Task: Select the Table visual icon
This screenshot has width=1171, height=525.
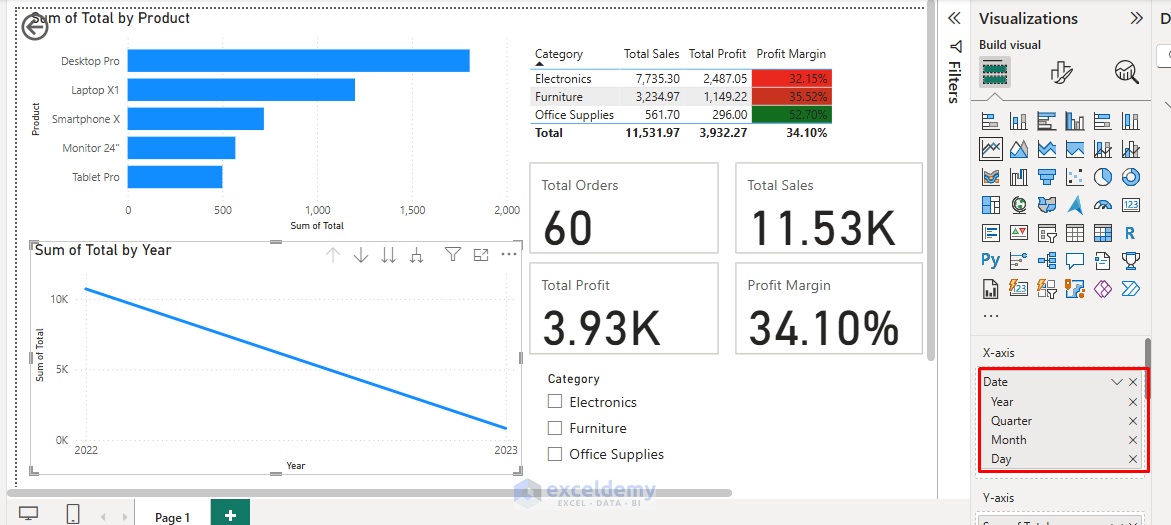Action: click(x=1075, y=233)
